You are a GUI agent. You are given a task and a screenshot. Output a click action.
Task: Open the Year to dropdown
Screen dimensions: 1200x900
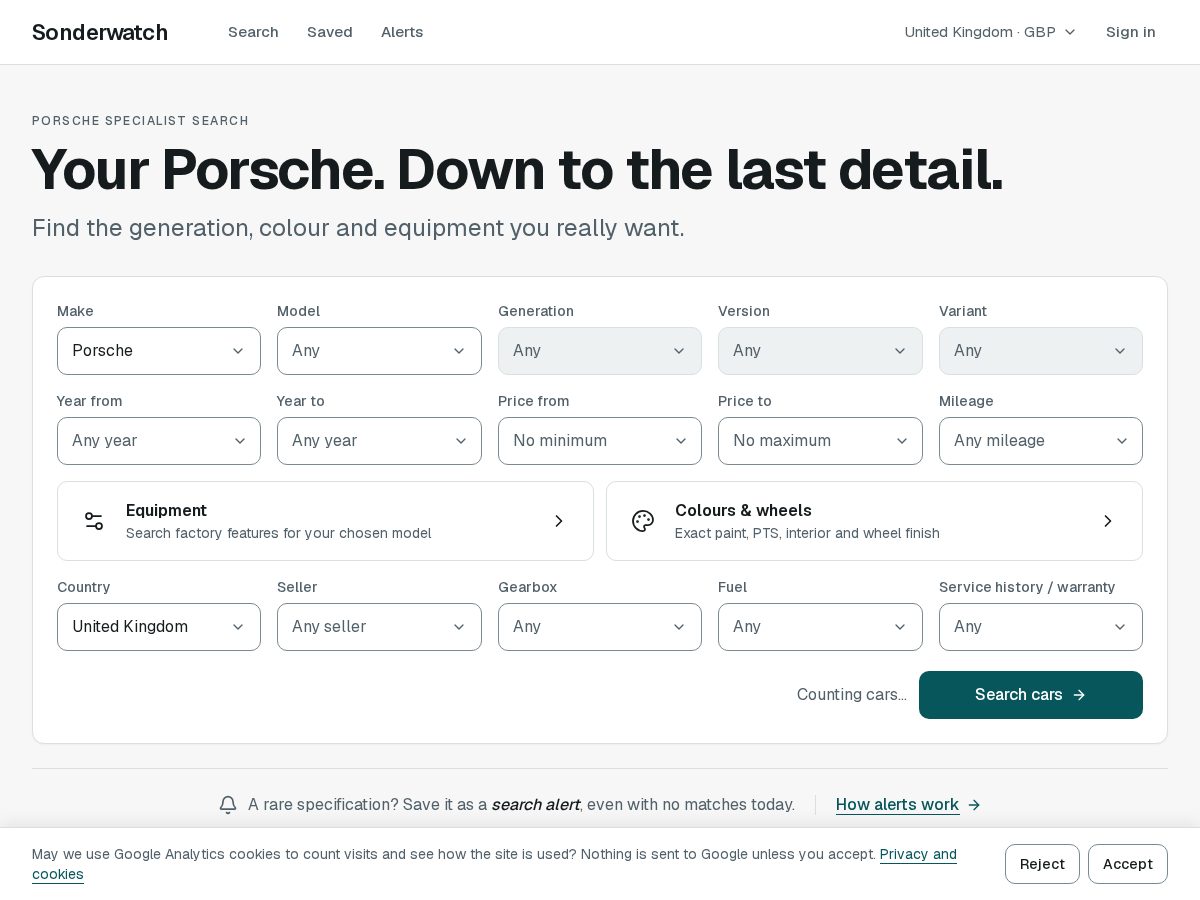coord(379,441)
